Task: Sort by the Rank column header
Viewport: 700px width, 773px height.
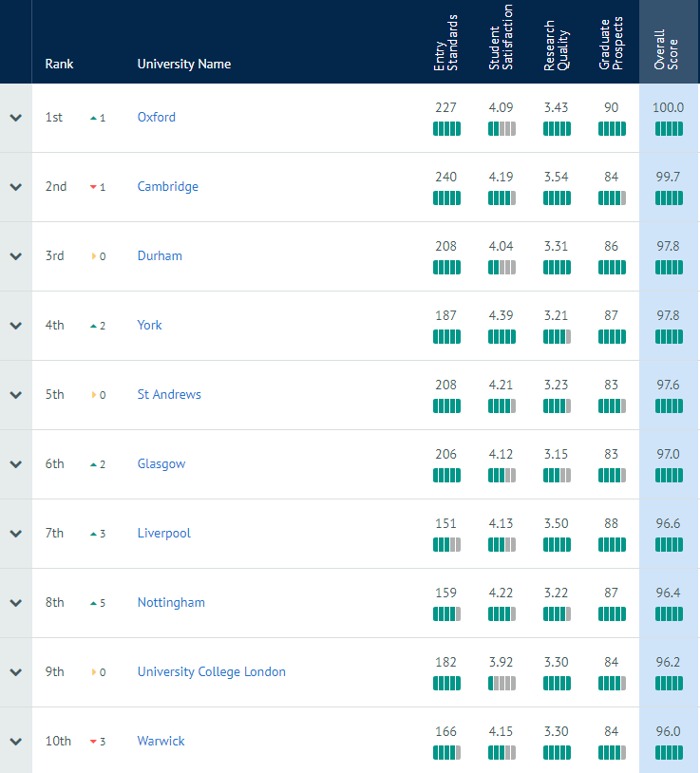Action: [59, 64]
